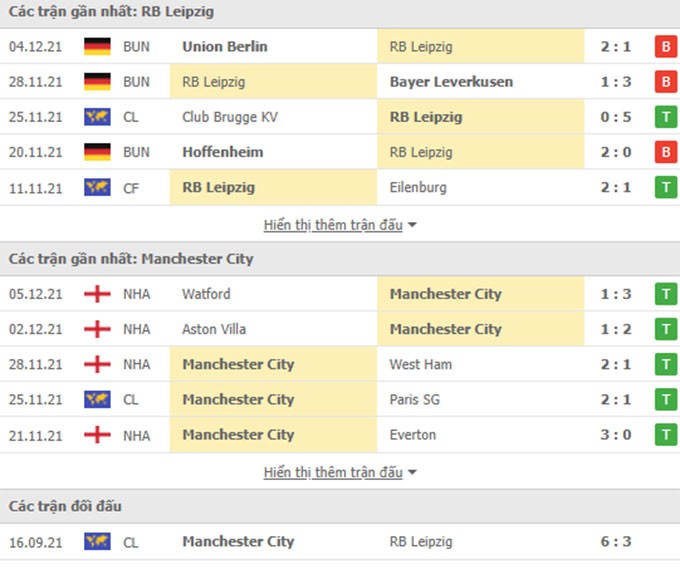Click the Eilenburg team name

coord(418,187)
